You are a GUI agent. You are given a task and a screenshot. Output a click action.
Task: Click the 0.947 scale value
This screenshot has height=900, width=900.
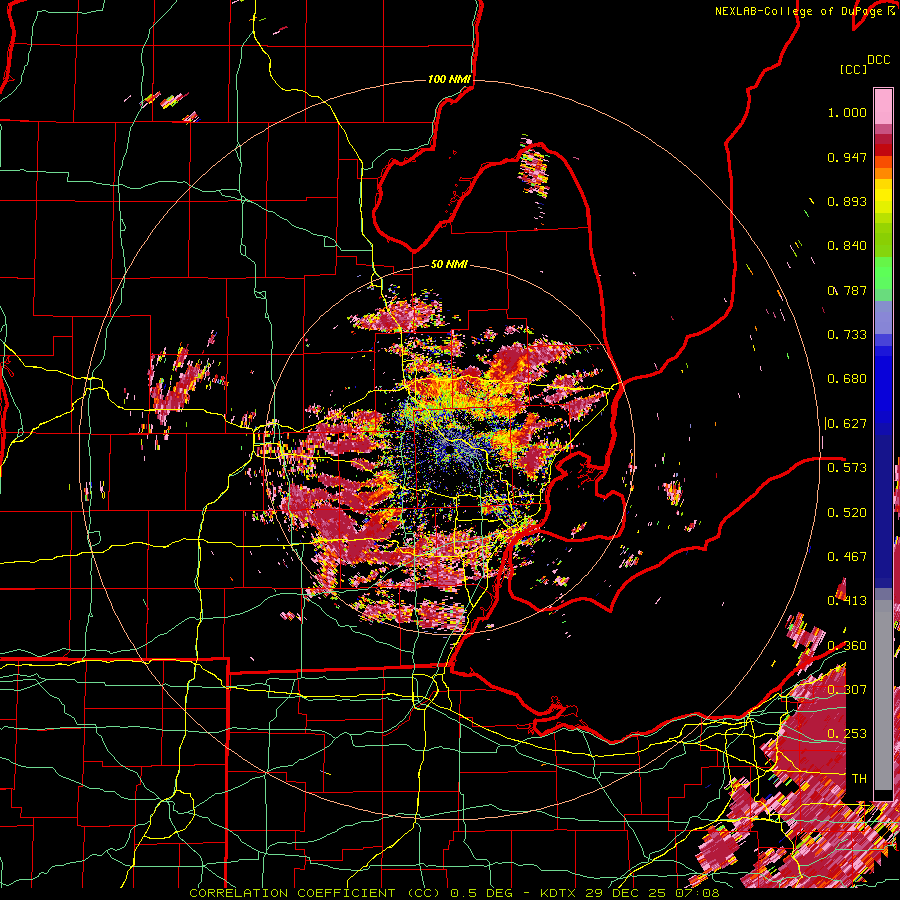[x=847, y=157]
